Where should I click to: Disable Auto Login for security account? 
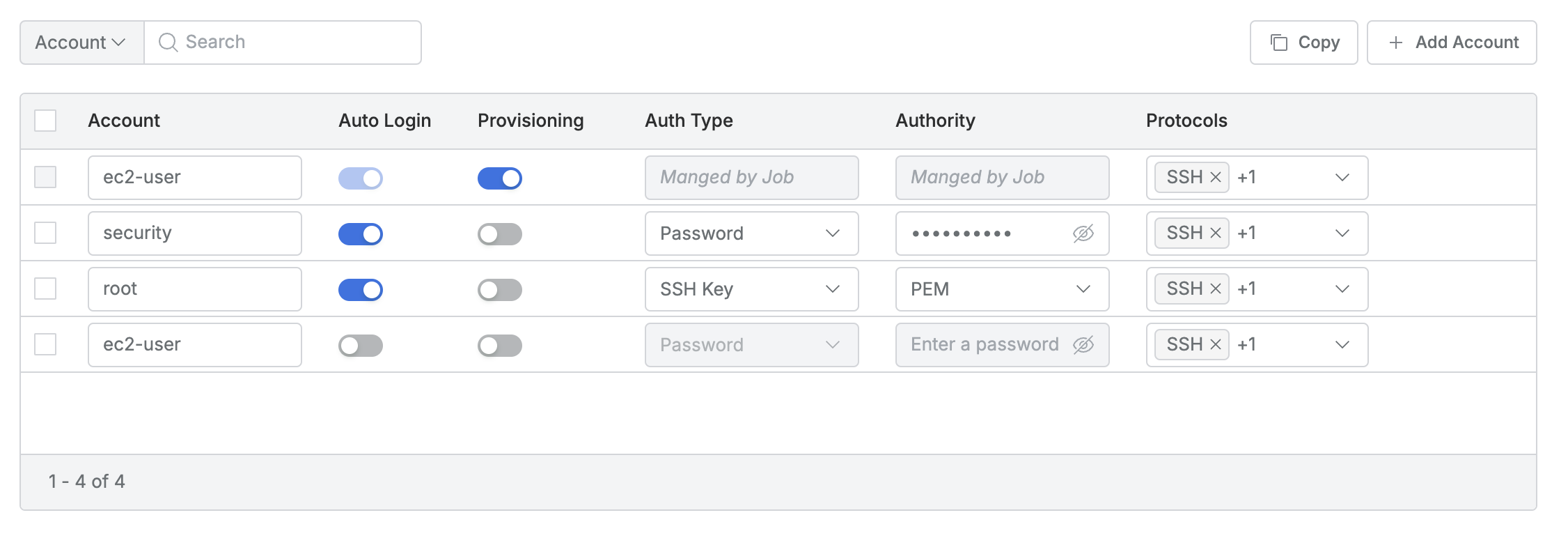(x=361, y=234)
